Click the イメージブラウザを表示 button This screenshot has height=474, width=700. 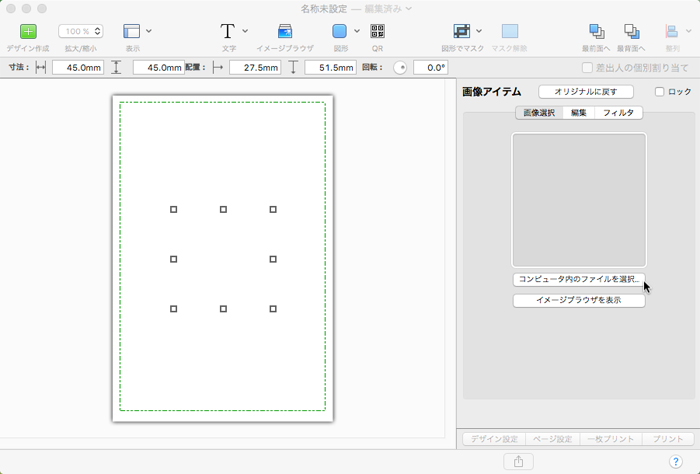coord(578,300)
